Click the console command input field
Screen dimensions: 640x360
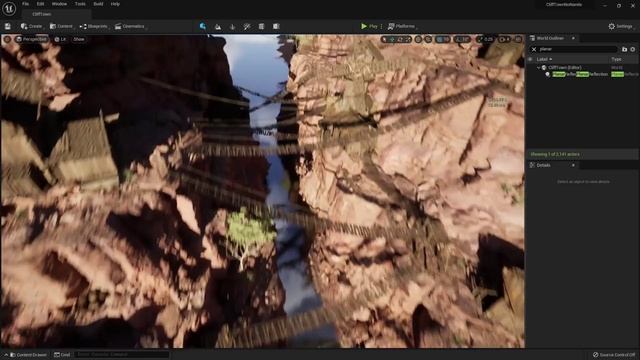coord(122,355)
